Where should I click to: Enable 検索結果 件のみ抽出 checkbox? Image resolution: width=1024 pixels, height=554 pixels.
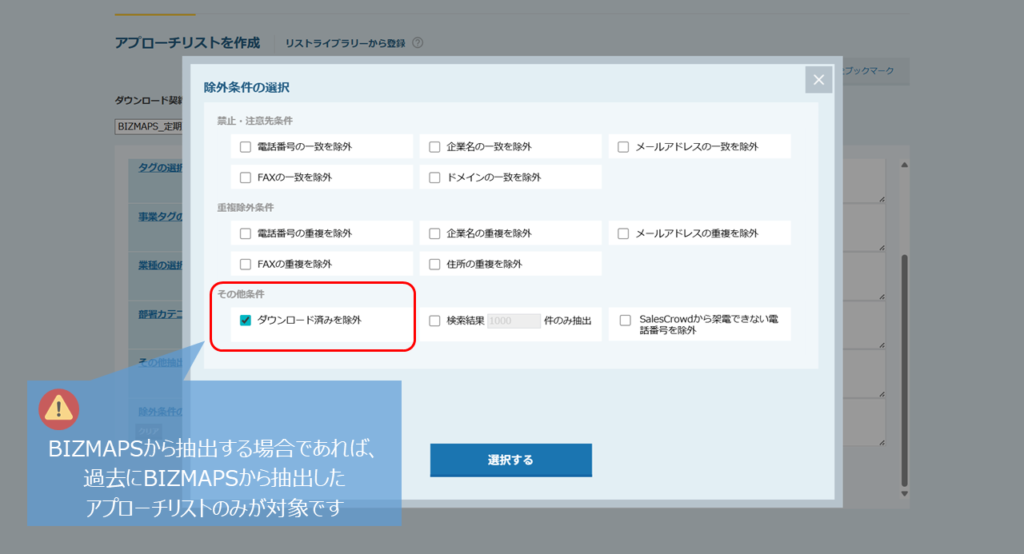[434, 321]
